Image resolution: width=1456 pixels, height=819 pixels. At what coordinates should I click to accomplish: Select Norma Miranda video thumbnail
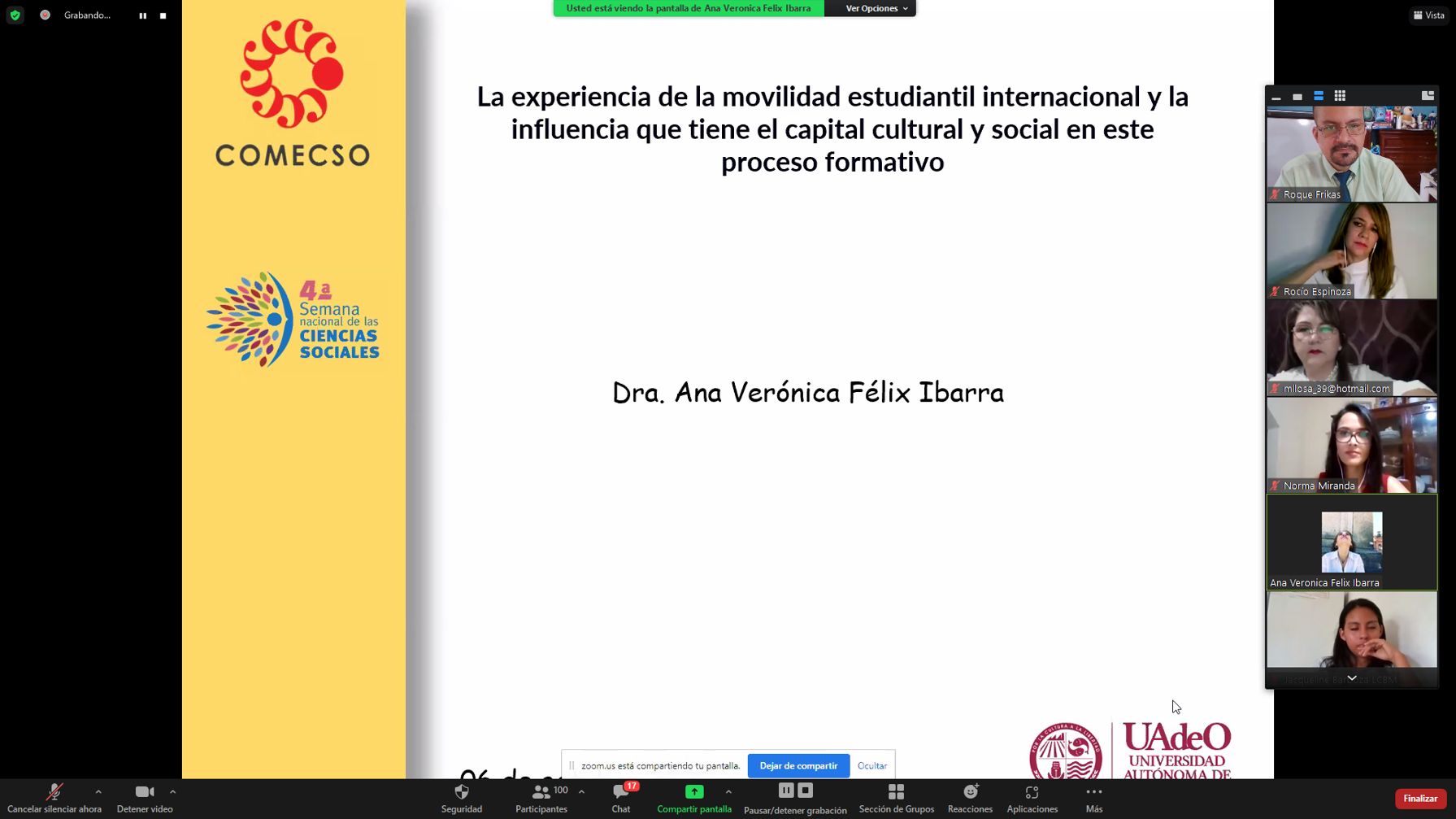pos(1351,445)
